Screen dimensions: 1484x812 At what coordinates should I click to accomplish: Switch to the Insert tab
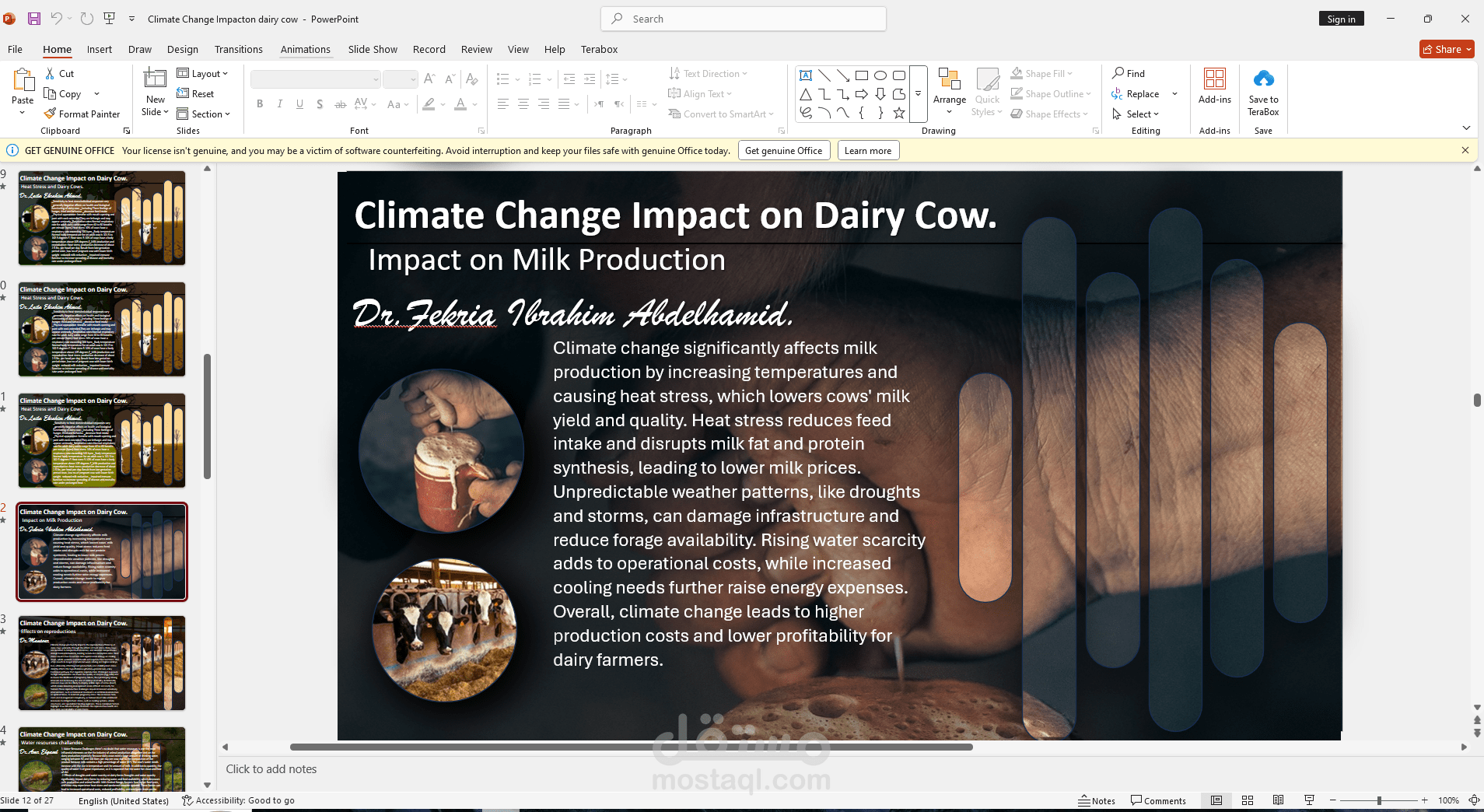[x=100, y=49]
